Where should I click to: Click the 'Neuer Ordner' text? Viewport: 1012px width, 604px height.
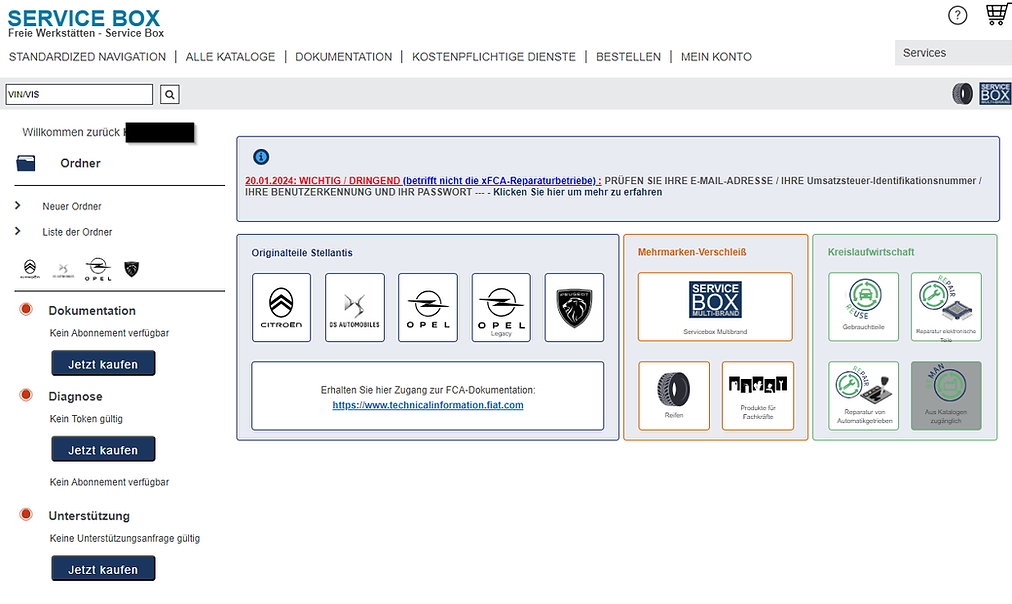72,206
